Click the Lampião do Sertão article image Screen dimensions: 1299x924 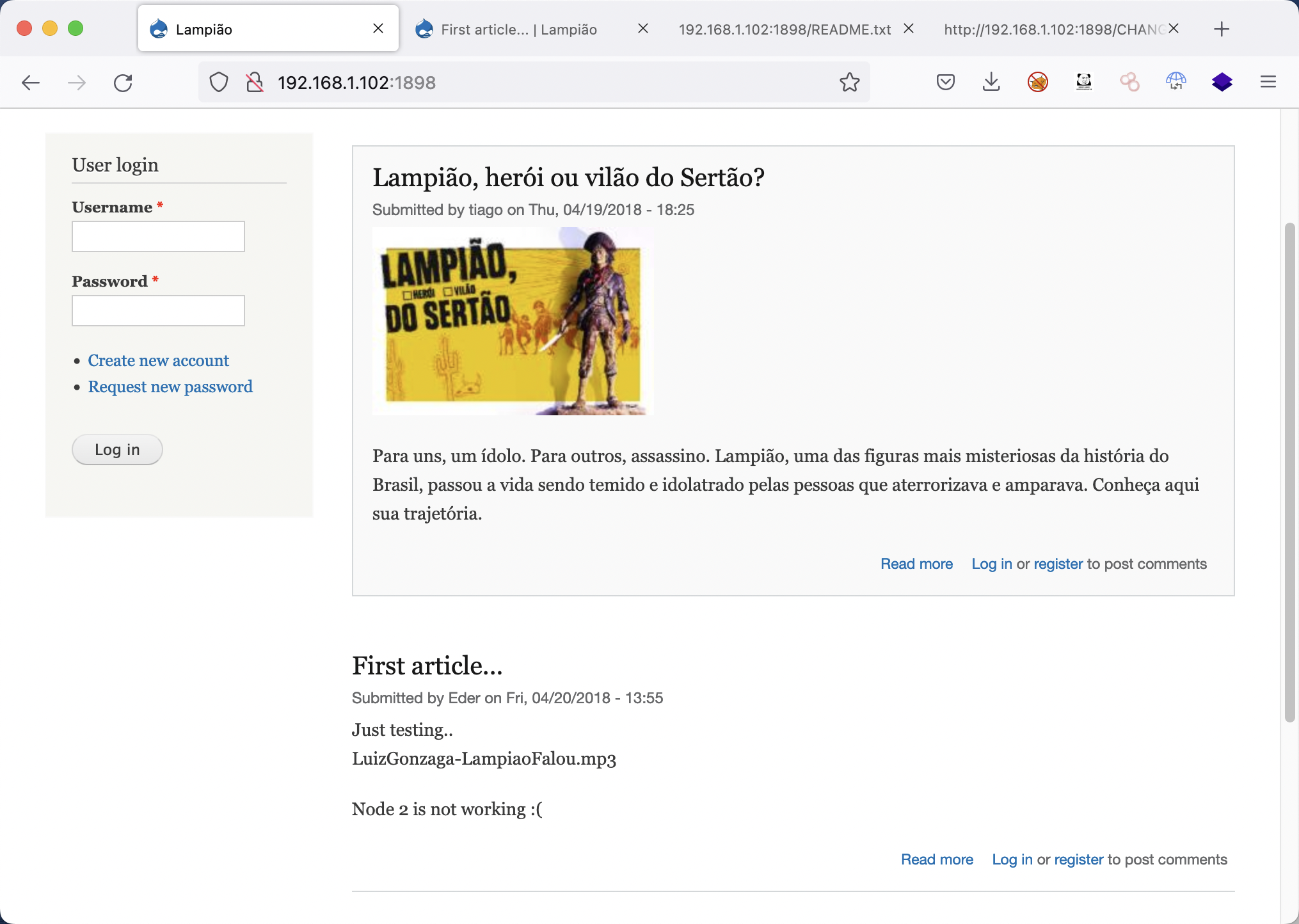513,321
